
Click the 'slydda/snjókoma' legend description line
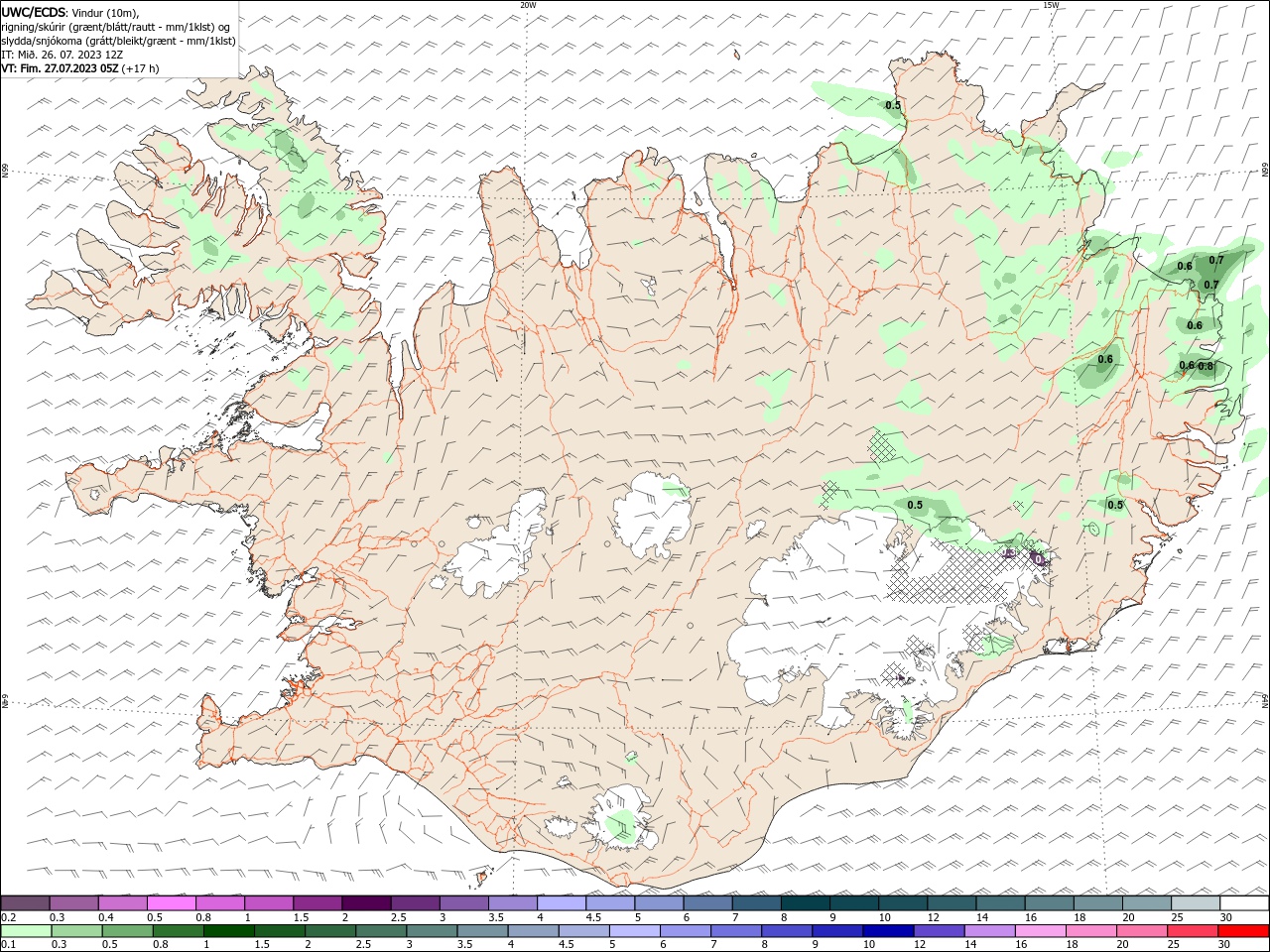pos(118,41)
